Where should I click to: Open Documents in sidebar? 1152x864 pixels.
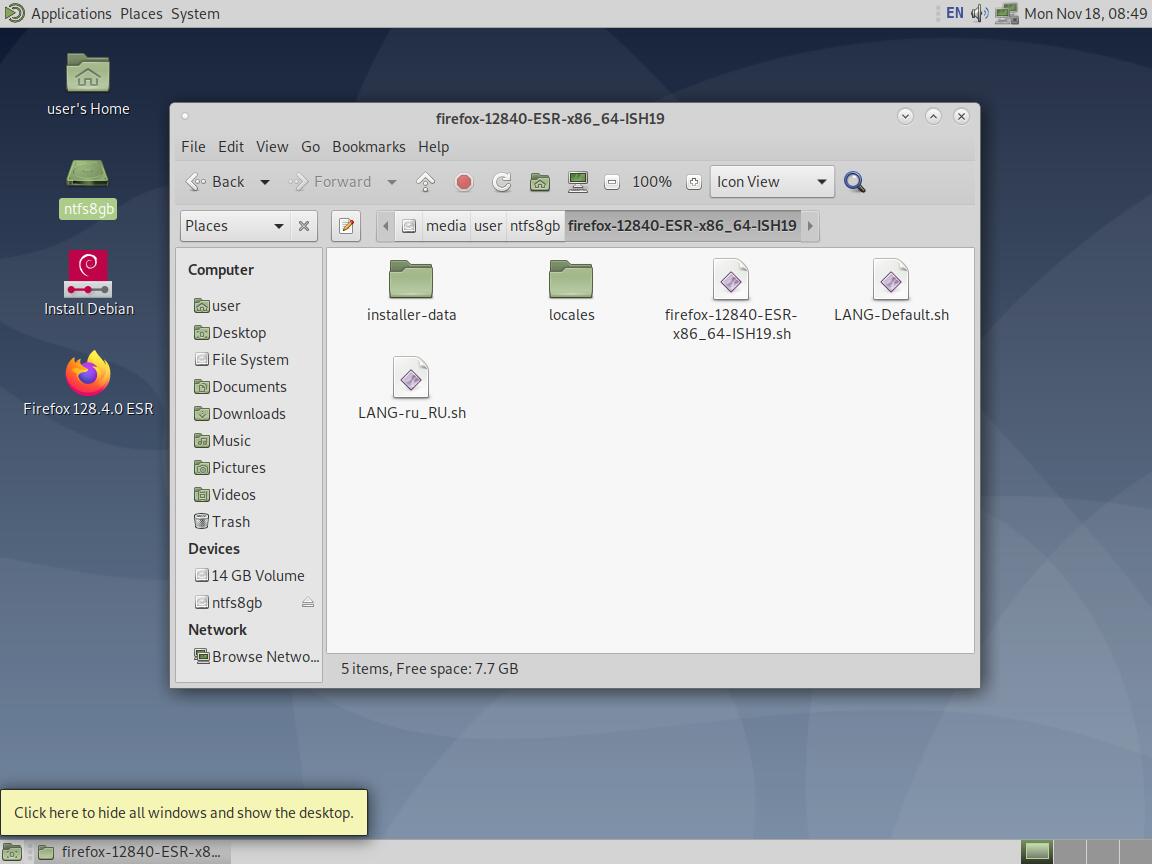[249, 386]
